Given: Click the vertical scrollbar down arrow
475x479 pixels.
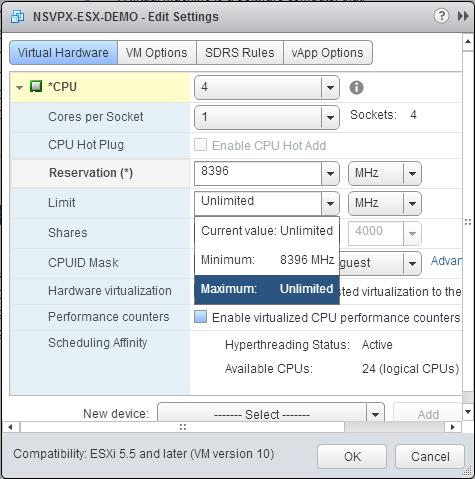Looking at the screenshot, I should [468, 412].
